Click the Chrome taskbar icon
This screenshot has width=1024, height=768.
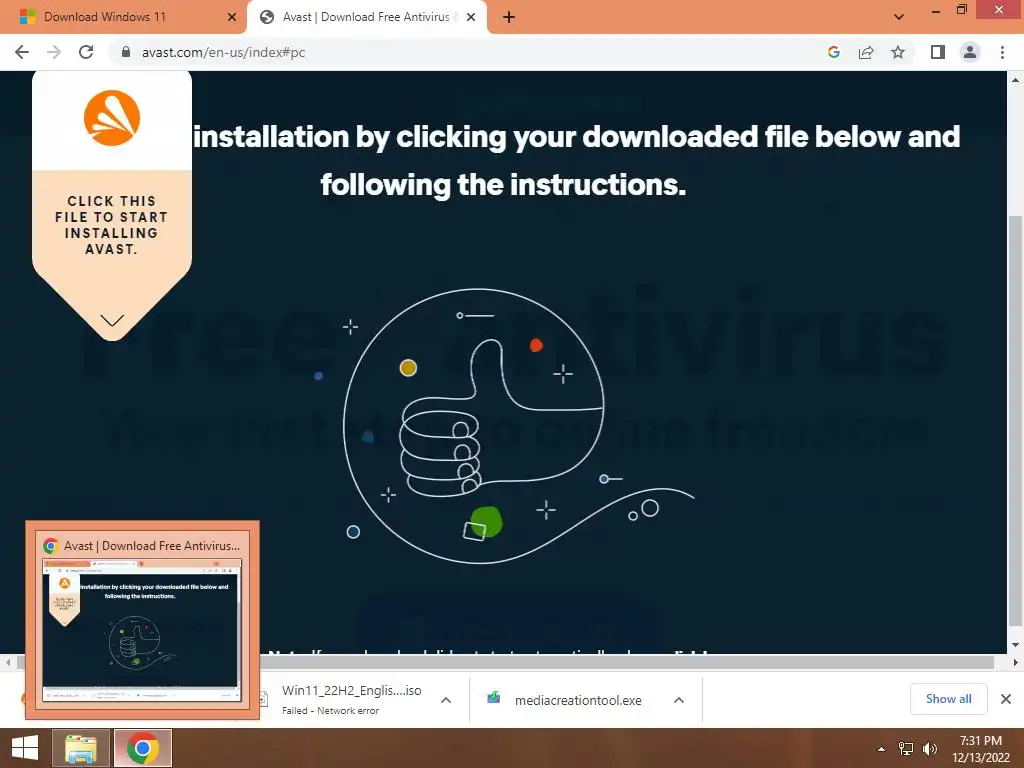[143, 748]
